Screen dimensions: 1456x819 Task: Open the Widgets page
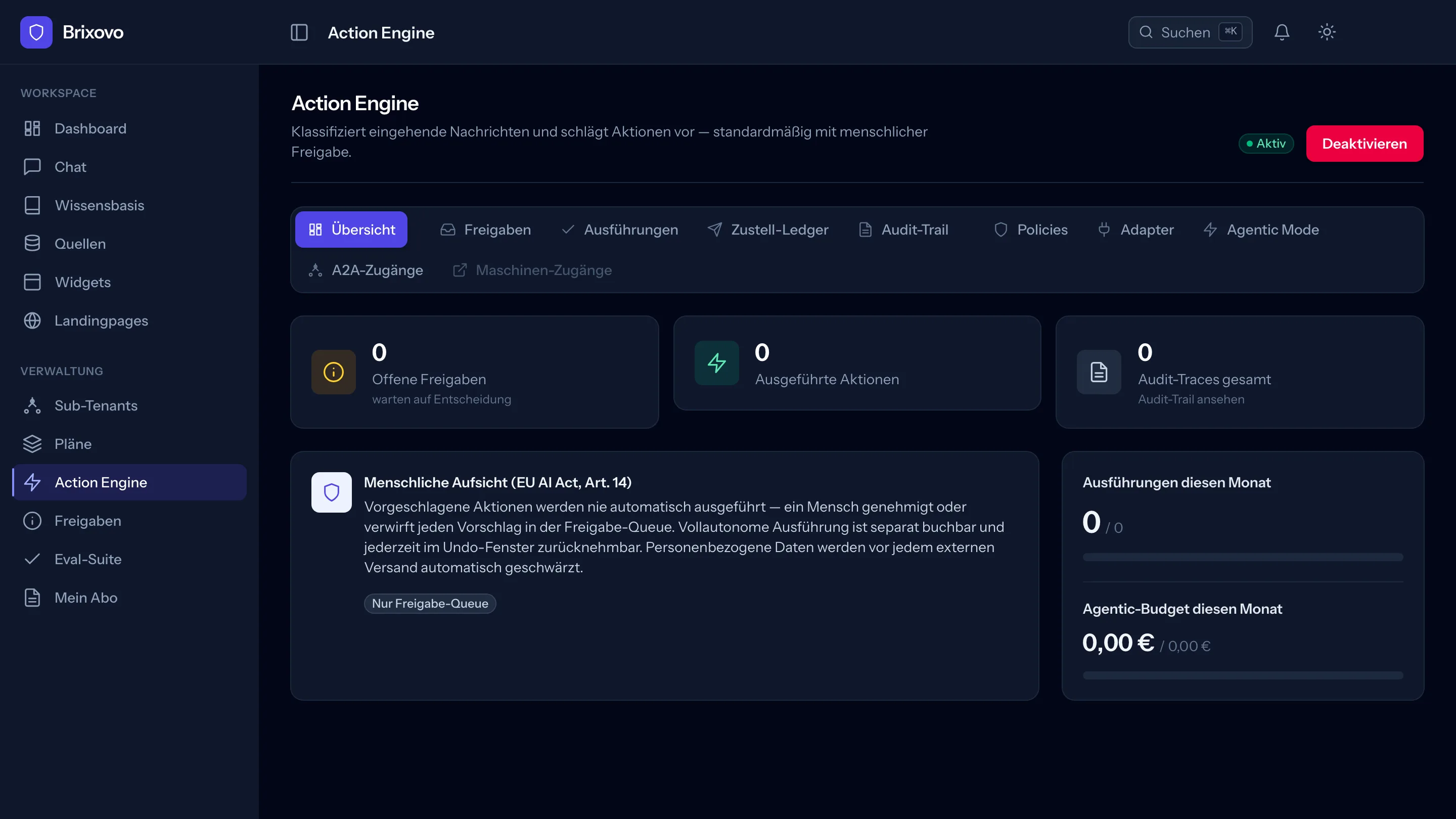click(129, 282)
